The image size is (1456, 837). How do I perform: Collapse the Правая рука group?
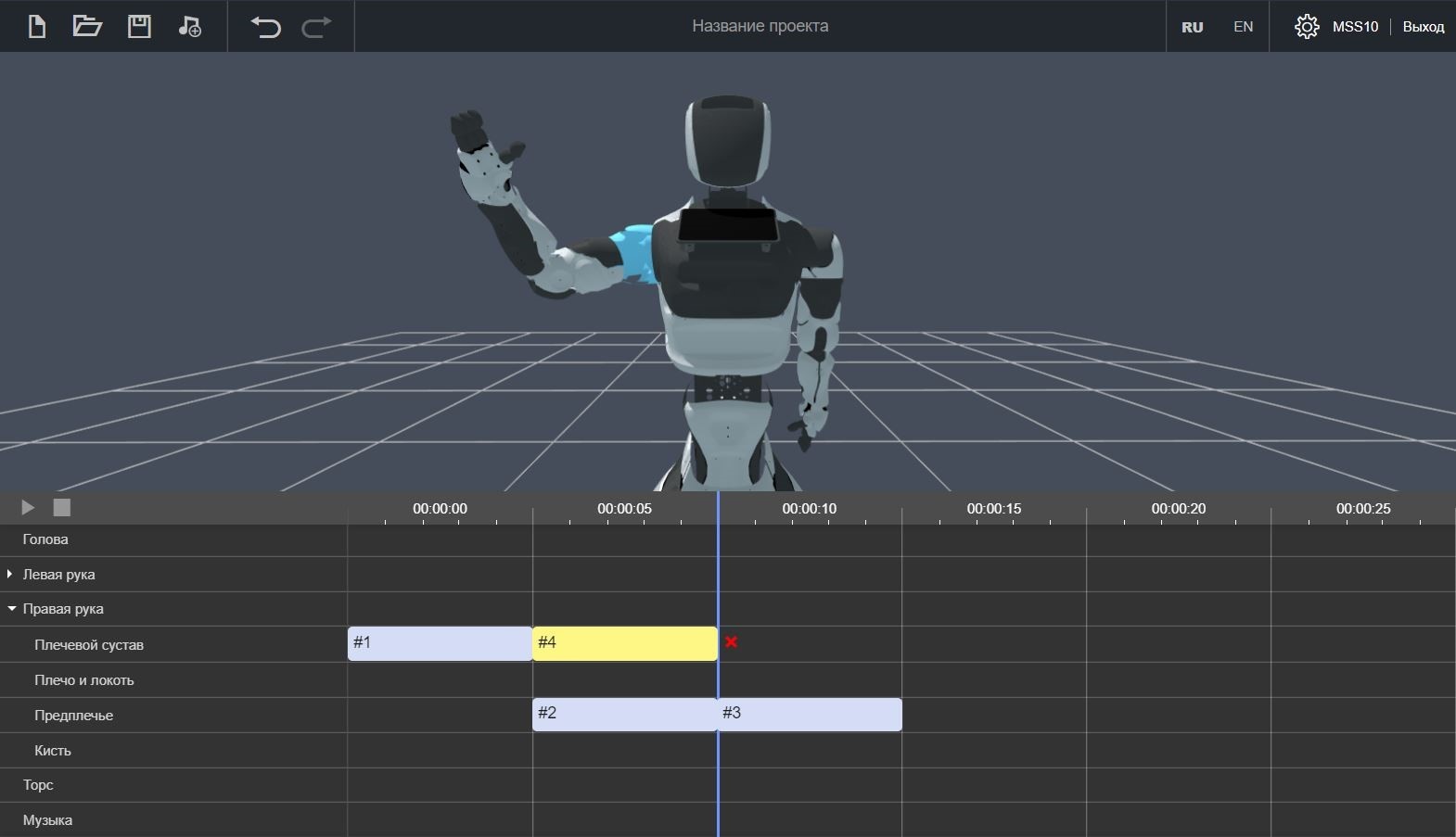12,609
